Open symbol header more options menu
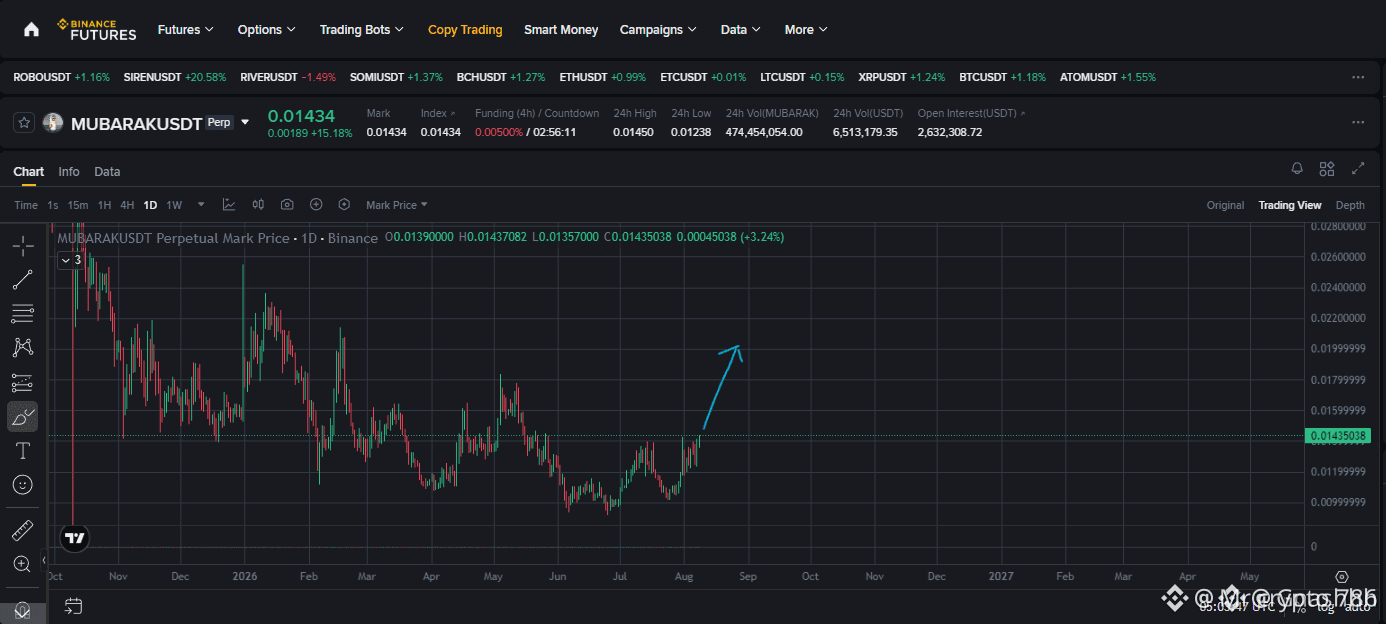Viewport: 1386px width, 624px height. 1357,122
